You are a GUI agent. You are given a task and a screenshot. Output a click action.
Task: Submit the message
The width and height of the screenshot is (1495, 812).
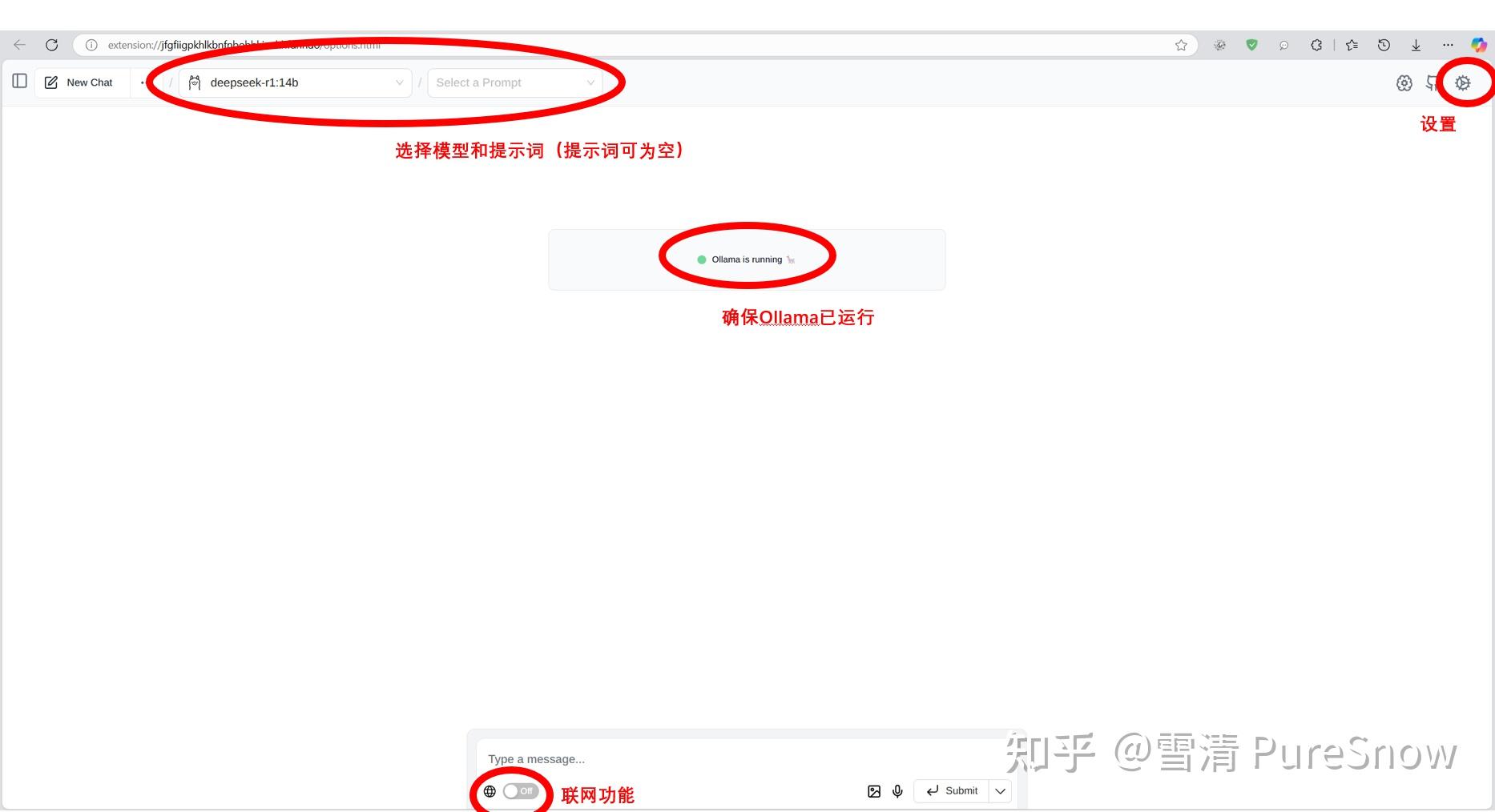coord(952,791)
